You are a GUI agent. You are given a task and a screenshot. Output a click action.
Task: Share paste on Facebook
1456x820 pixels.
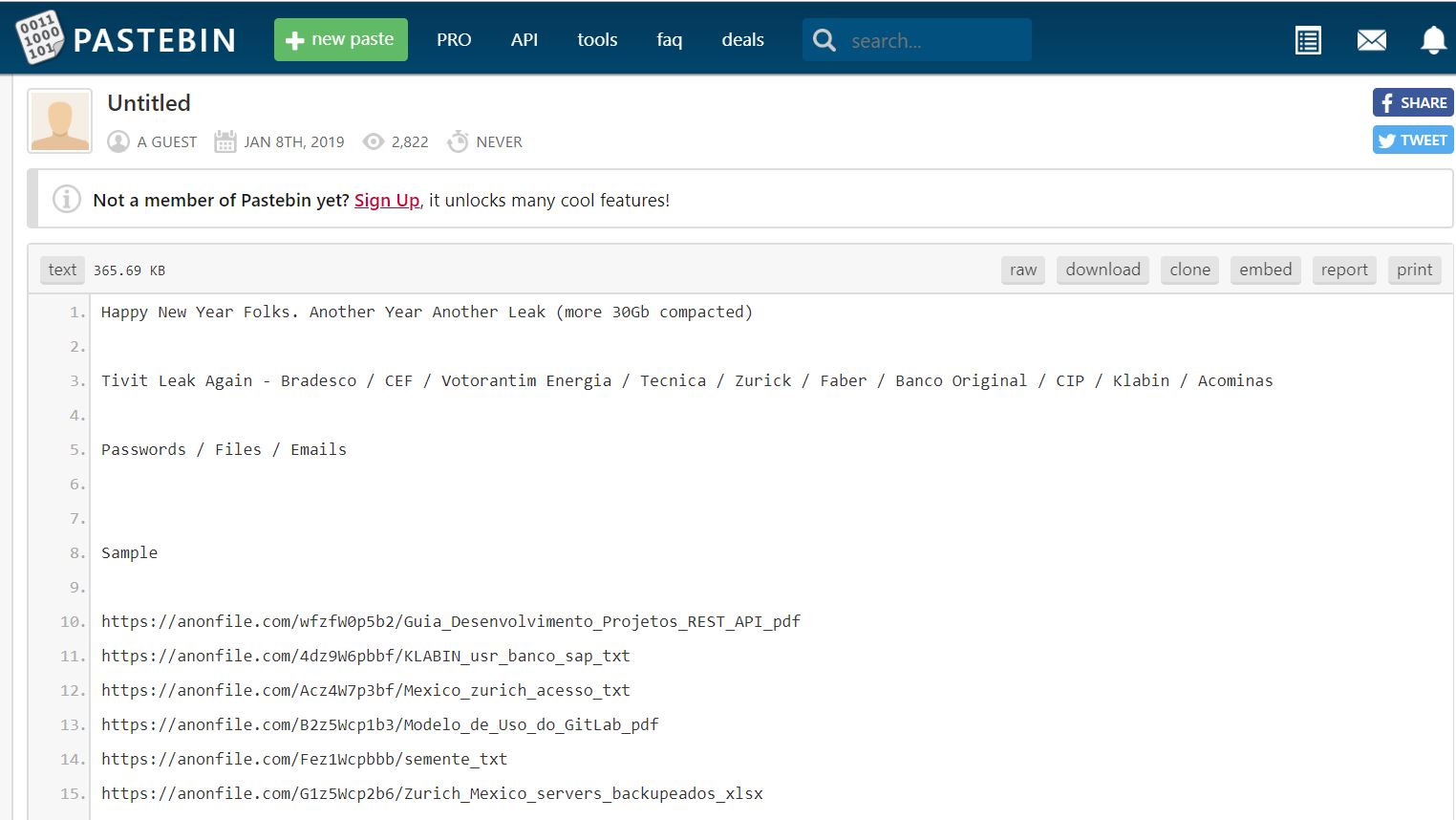click(x=1413, y=102)
